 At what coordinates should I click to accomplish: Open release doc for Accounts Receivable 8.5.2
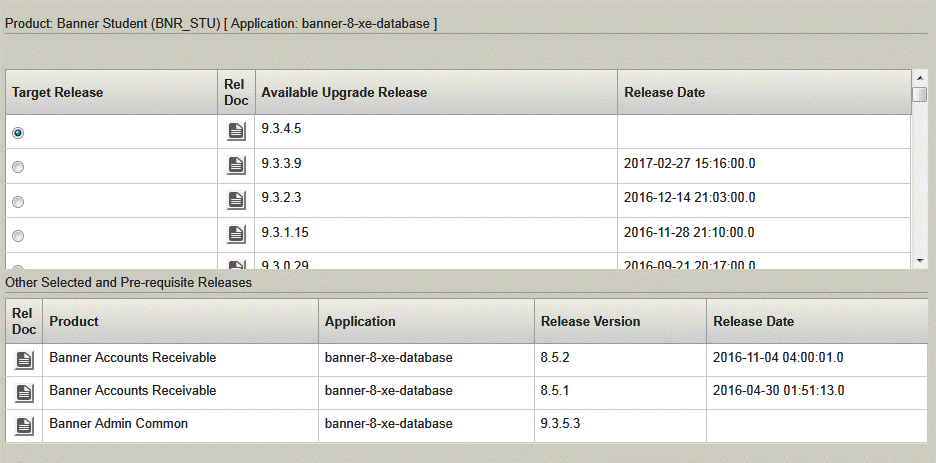tap(24, 360)
